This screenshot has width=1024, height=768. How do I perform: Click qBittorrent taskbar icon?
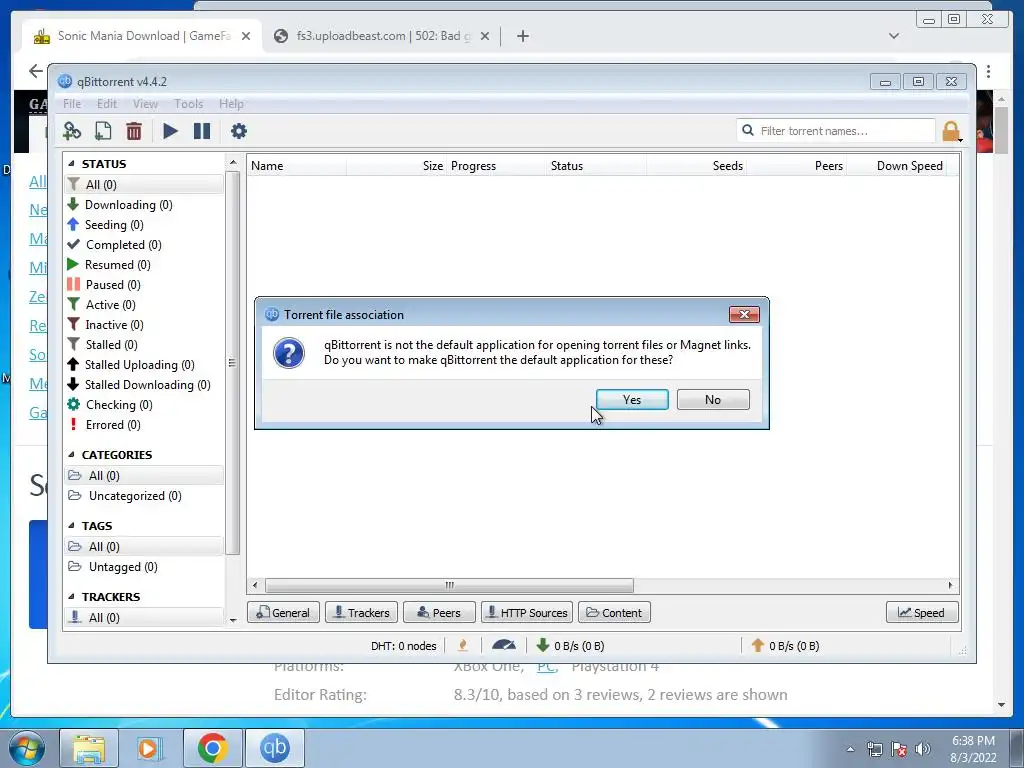tap(275, 748)
